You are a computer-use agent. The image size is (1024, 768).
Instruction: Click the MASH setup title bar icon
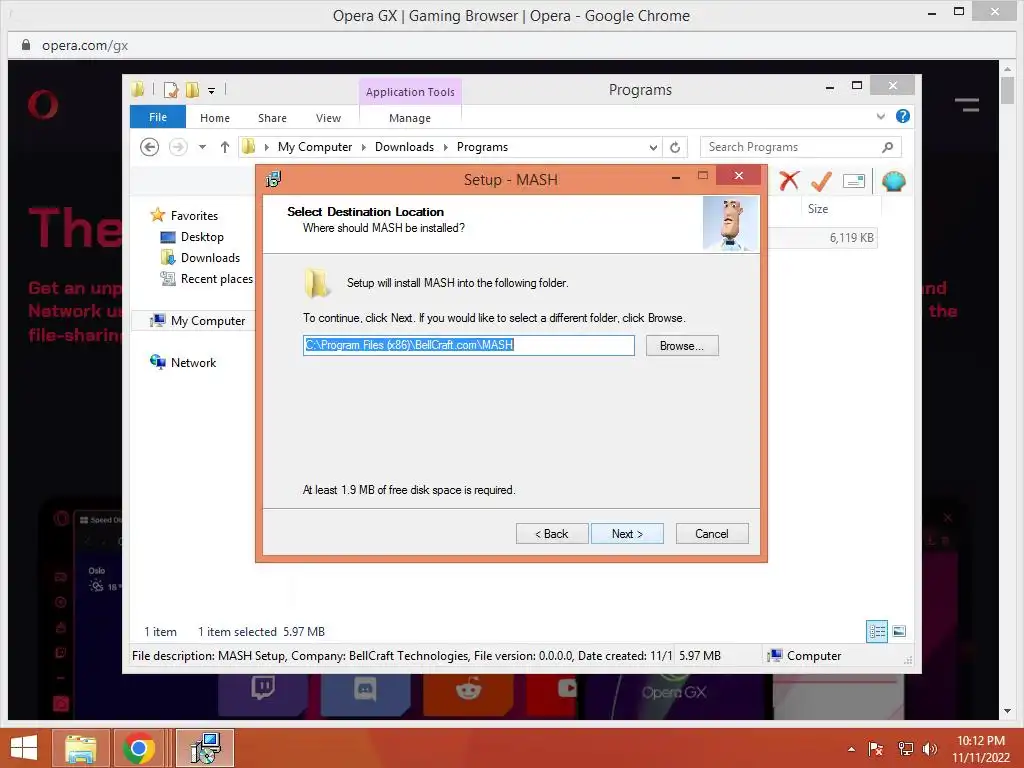tap(274, 179)
